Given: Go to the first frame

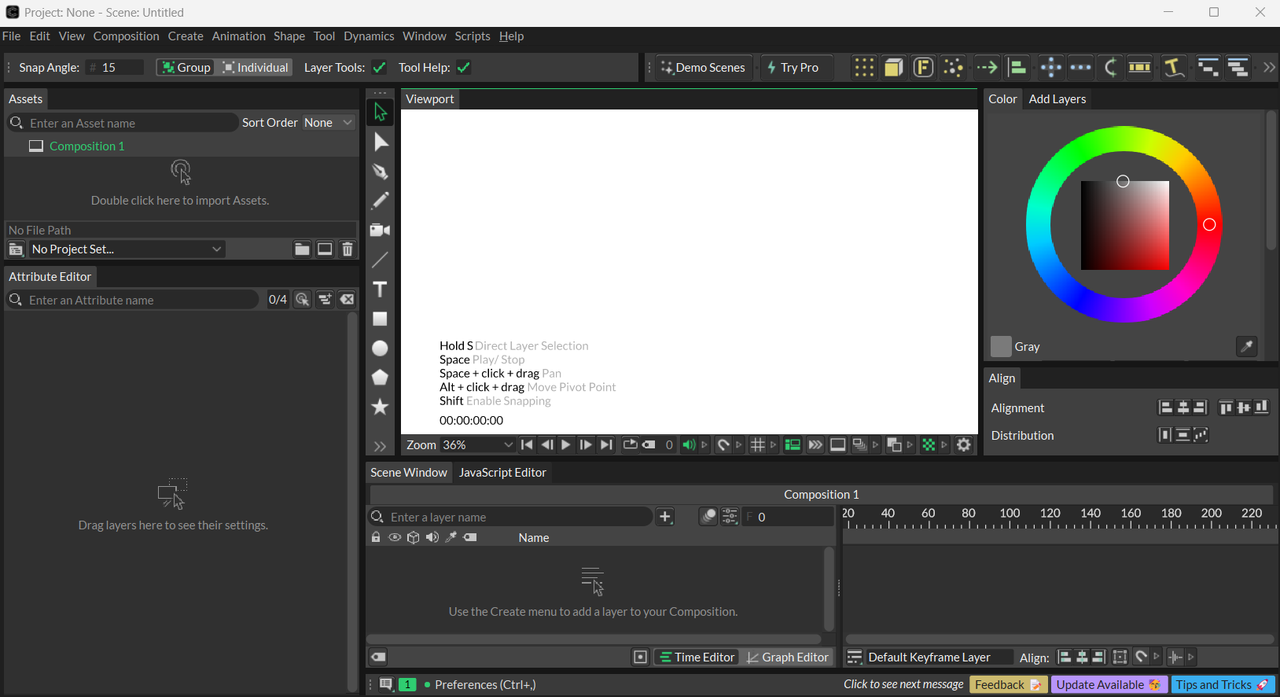Looking at the screenshot, I should 527,445.
